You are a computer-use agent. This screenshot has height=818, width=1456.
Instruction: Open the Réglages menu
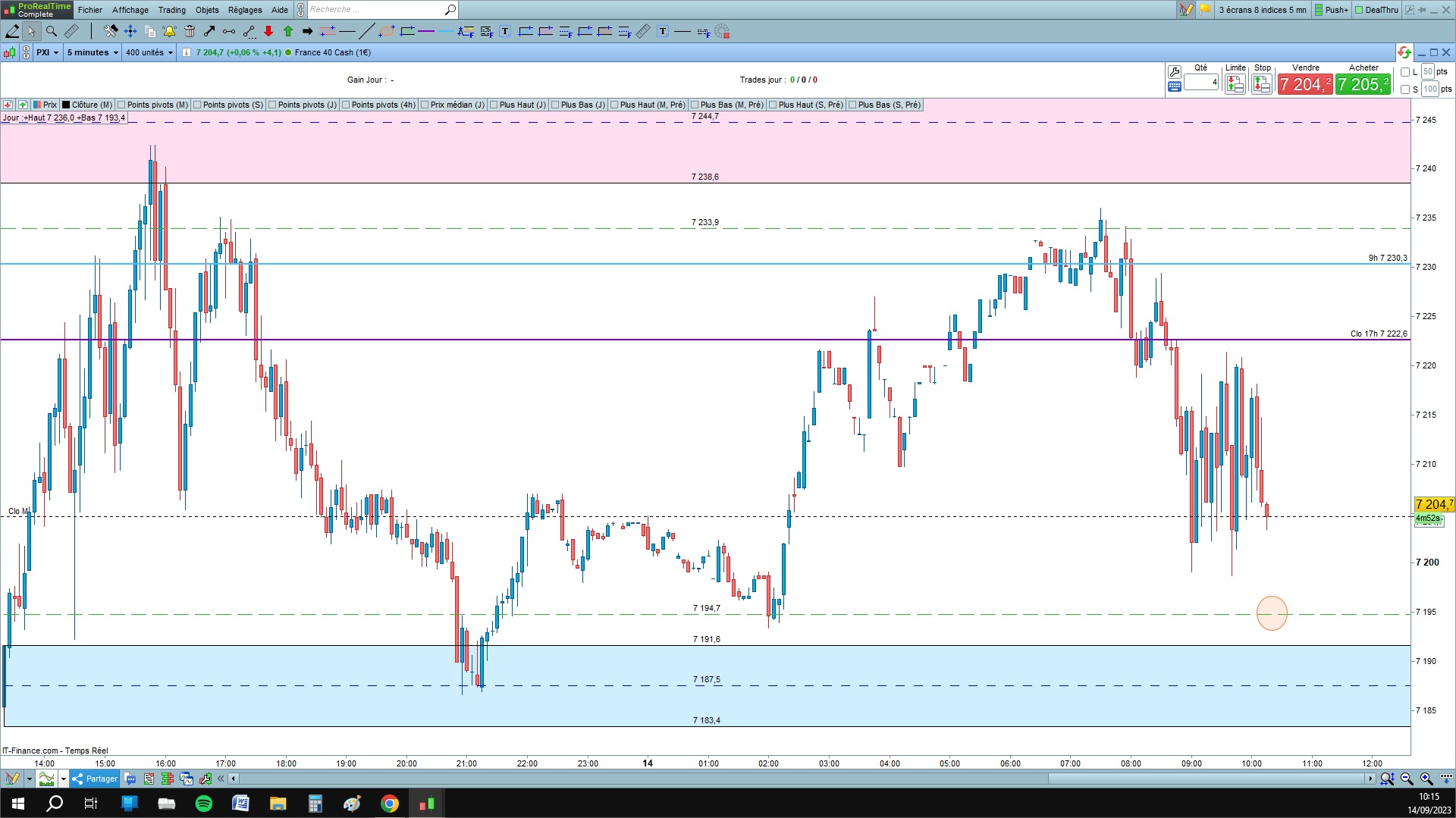coord(245,10)
